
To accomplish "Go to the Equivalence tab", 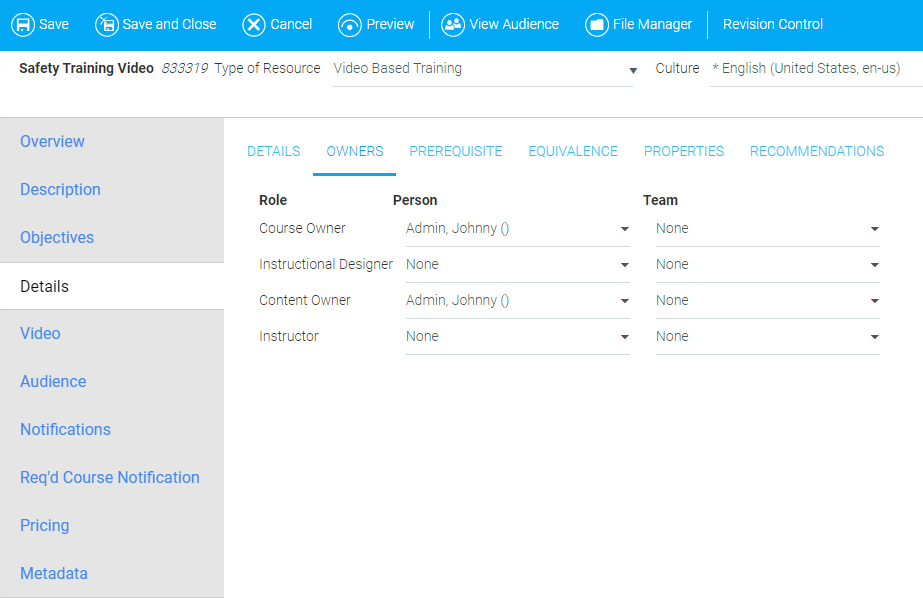I will (x=573, y=152).
